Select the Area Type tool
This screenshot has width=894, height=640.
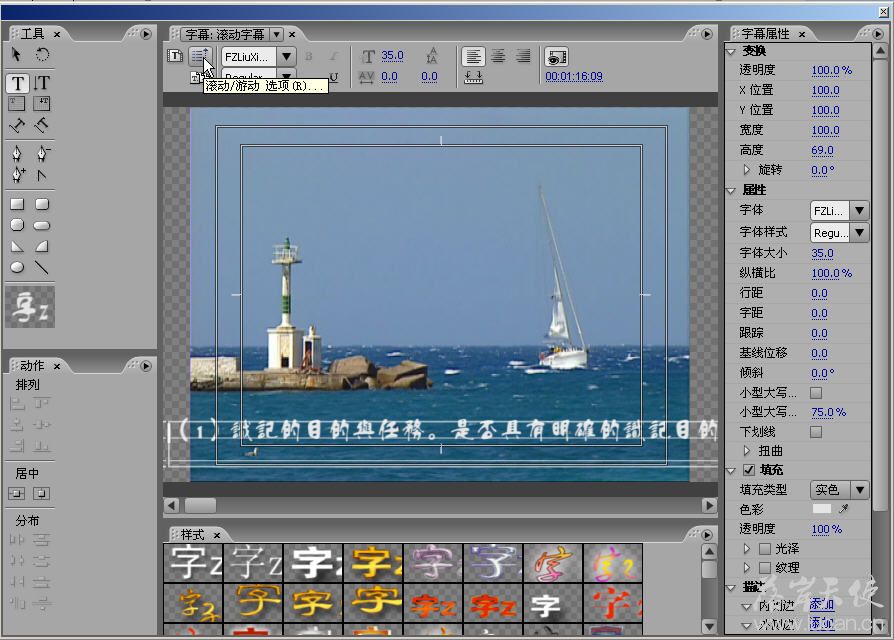point(17,103)
